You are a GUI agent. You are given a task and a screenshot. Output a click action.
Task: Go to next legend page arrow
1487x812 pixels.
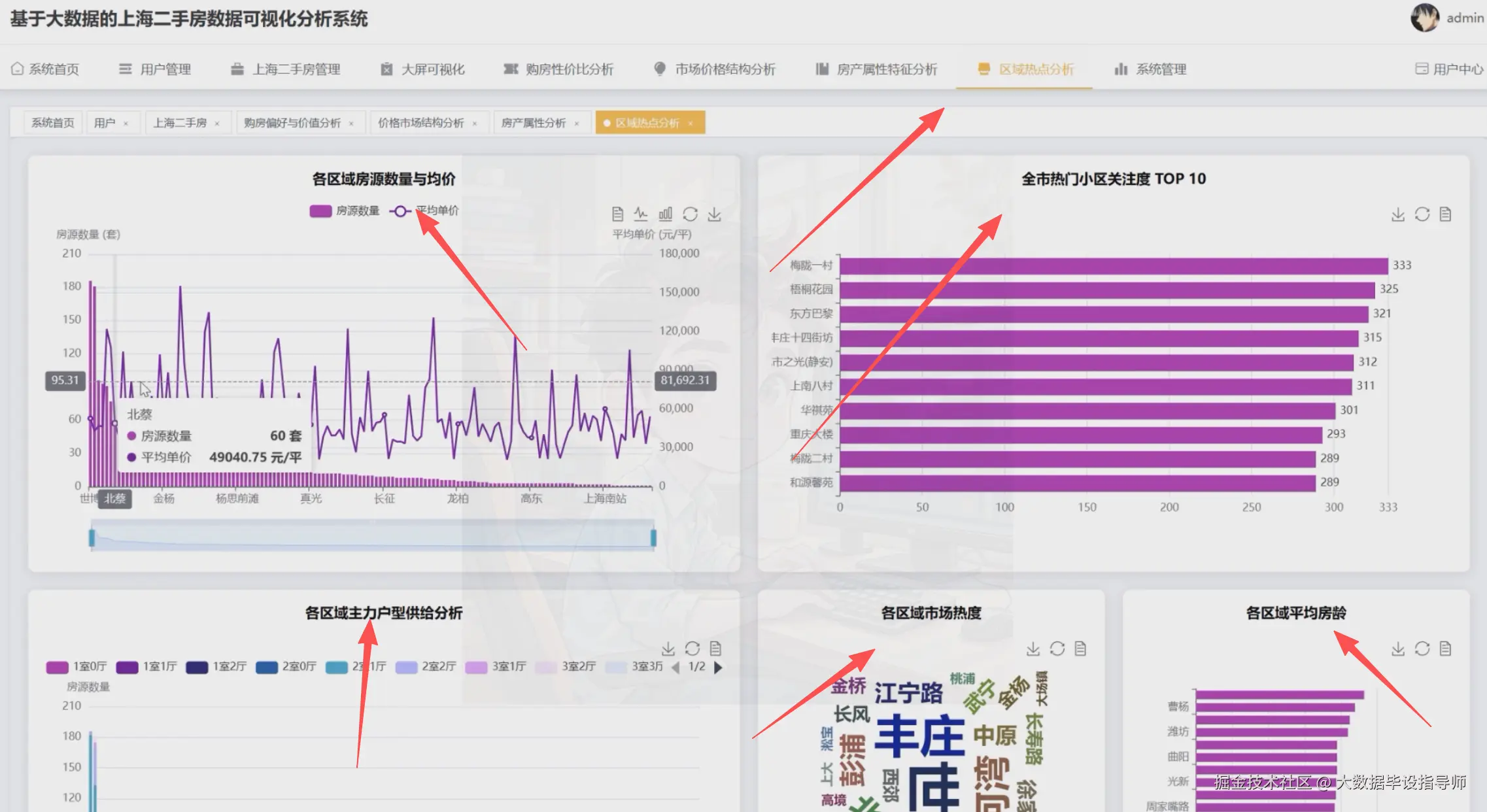click(718, 668)
